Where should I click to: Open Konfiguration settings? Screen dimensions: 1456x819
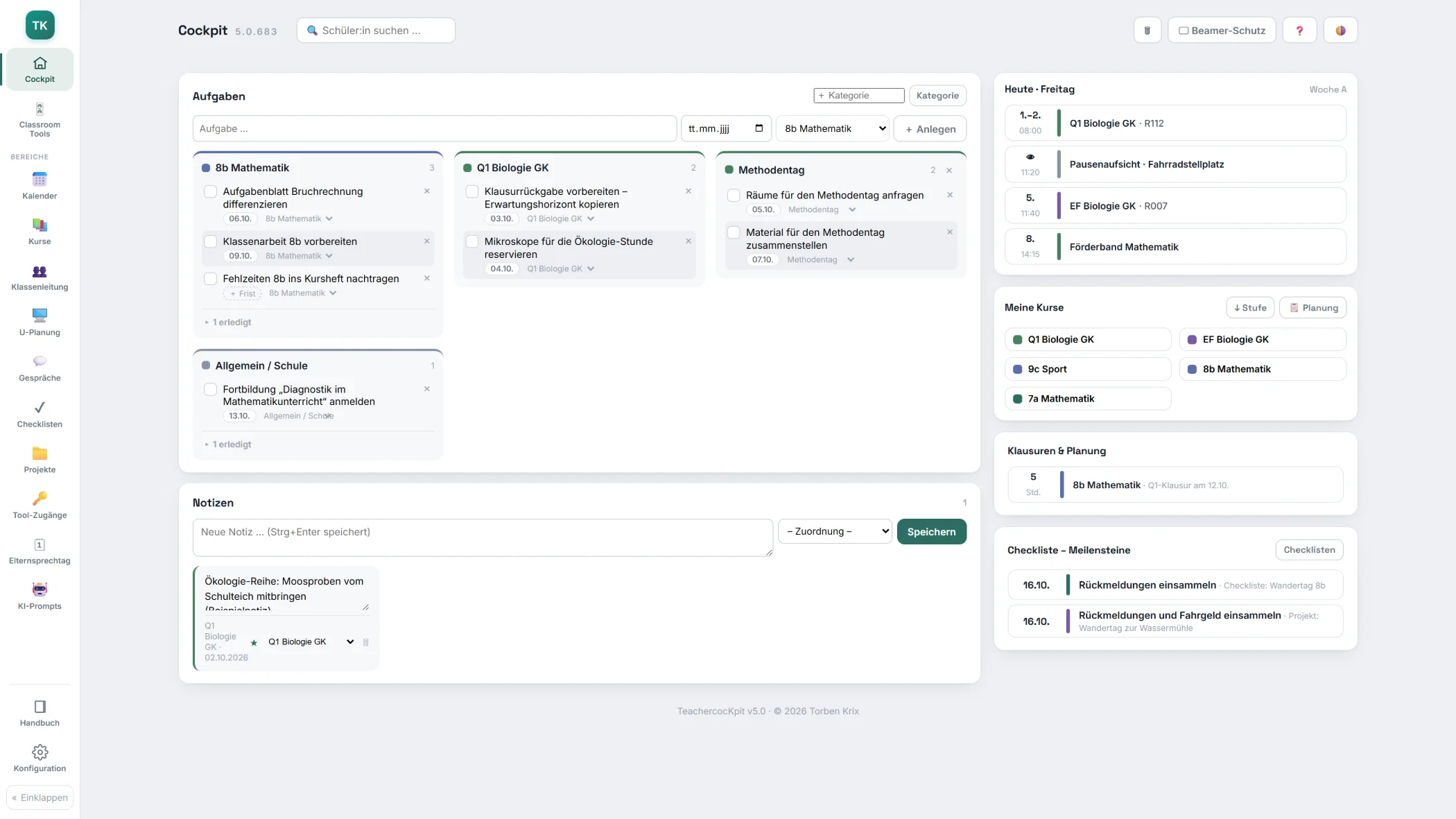coord(40,759)
